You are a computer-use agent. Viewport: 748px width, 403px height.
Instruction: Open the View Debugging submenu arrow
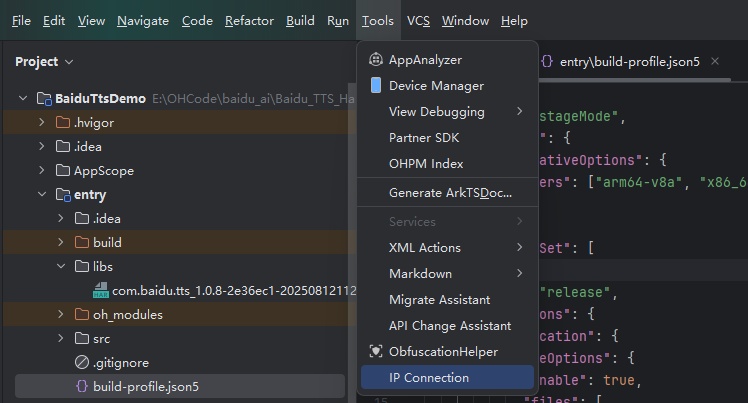[519, 111]
